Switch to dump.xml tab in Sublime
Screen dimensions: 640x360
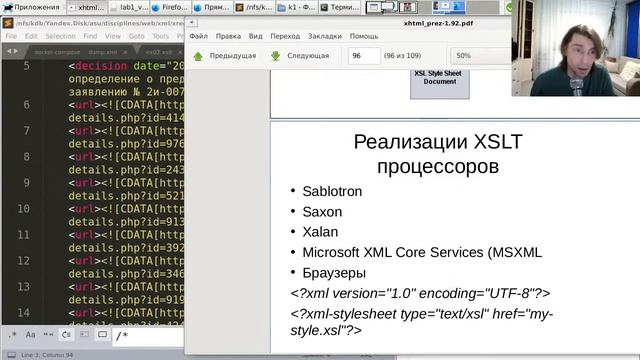(102, 52)
